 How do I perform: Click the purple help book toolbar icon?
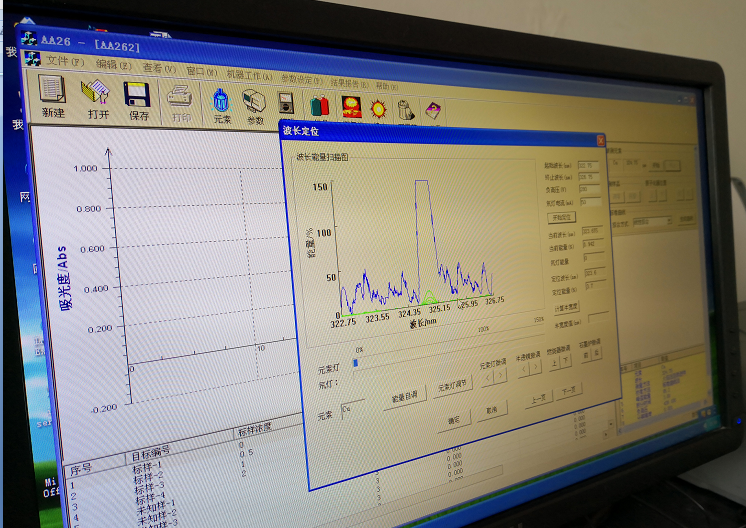coord(433,112)
